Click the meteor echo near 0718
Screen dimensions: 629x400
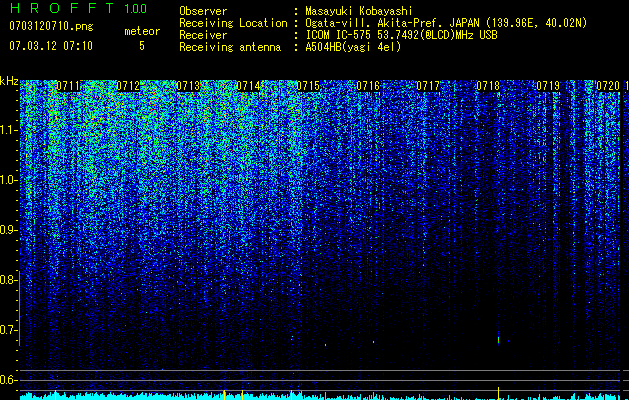point(499,338)
